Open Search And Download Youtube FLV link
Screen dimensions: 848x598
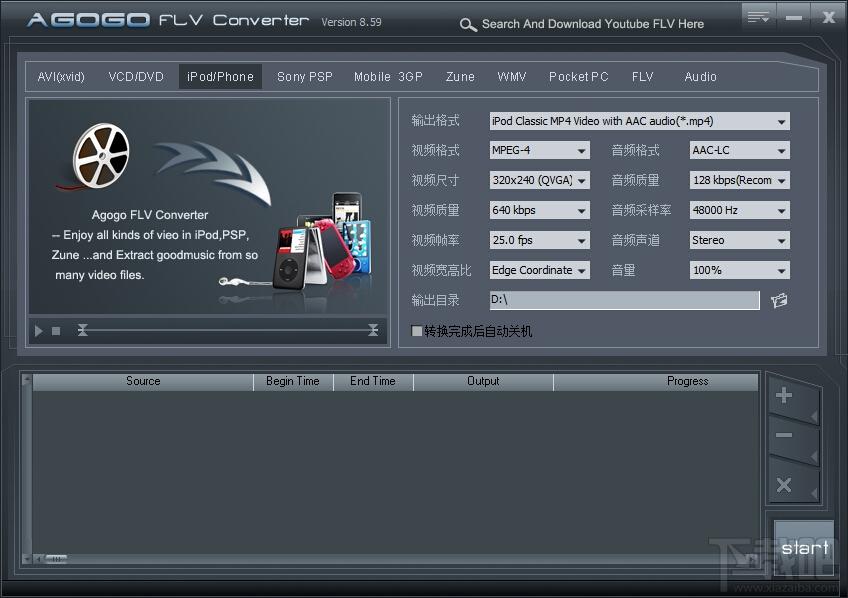(x=592, y=24)
